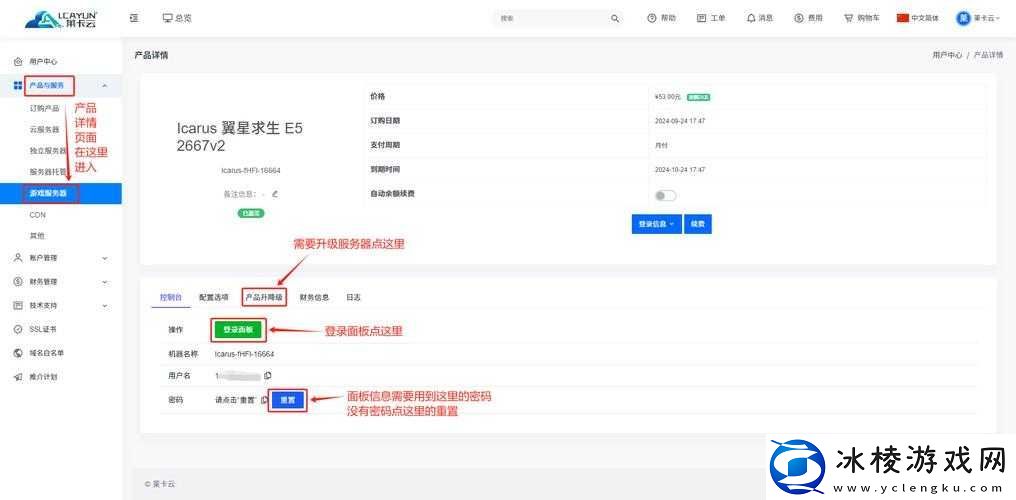This screenshot has width=1016, height=500.
Task: Edit the 备注信息 note with the pencil icon
Action: tap(275, 194)
